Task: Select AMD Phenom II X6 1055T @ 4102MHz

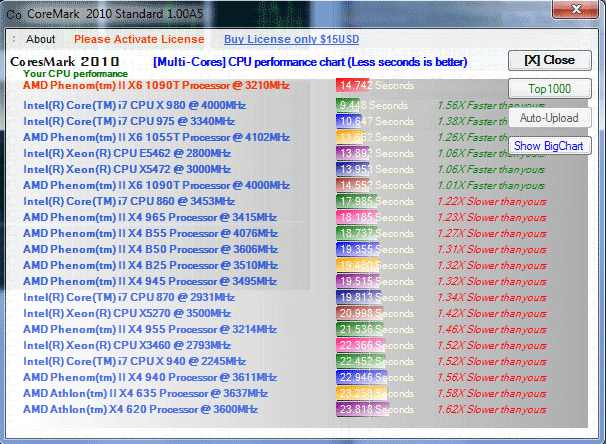Action: pos(157,138)
